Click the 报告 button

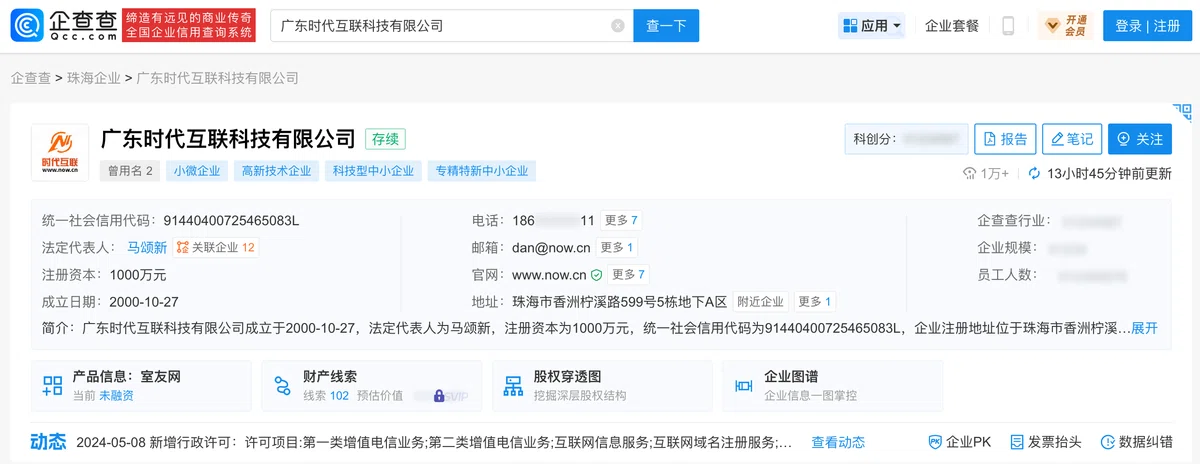coord(1005,139)
